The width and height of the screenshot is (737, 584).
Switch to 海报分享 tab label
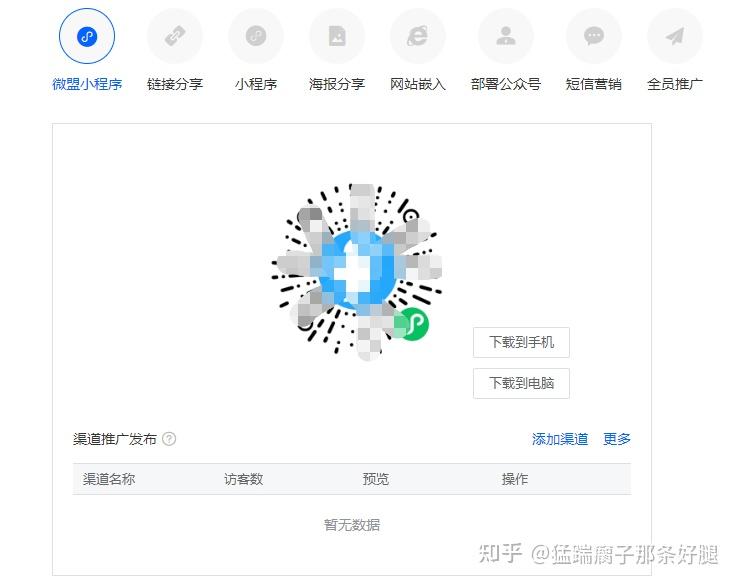[337, 84]
